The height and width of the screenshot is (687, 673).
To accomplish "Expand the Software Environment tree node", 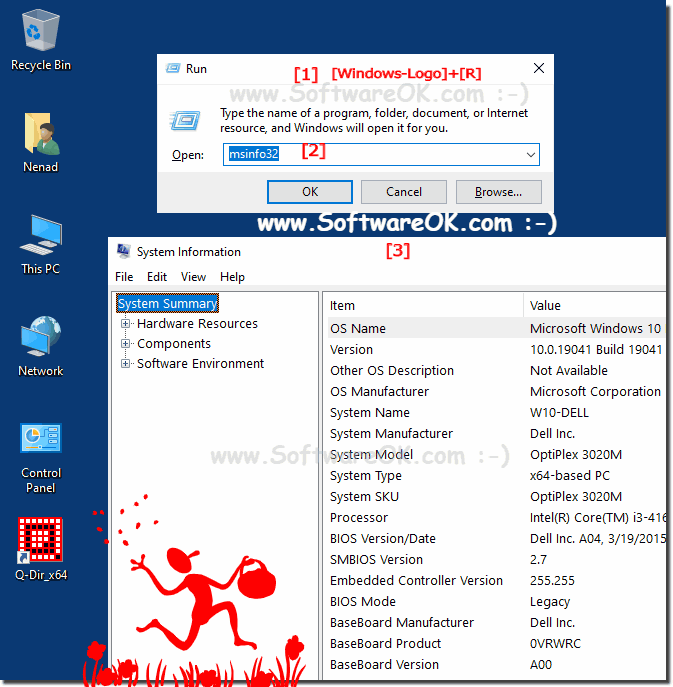I will point(125,363).
